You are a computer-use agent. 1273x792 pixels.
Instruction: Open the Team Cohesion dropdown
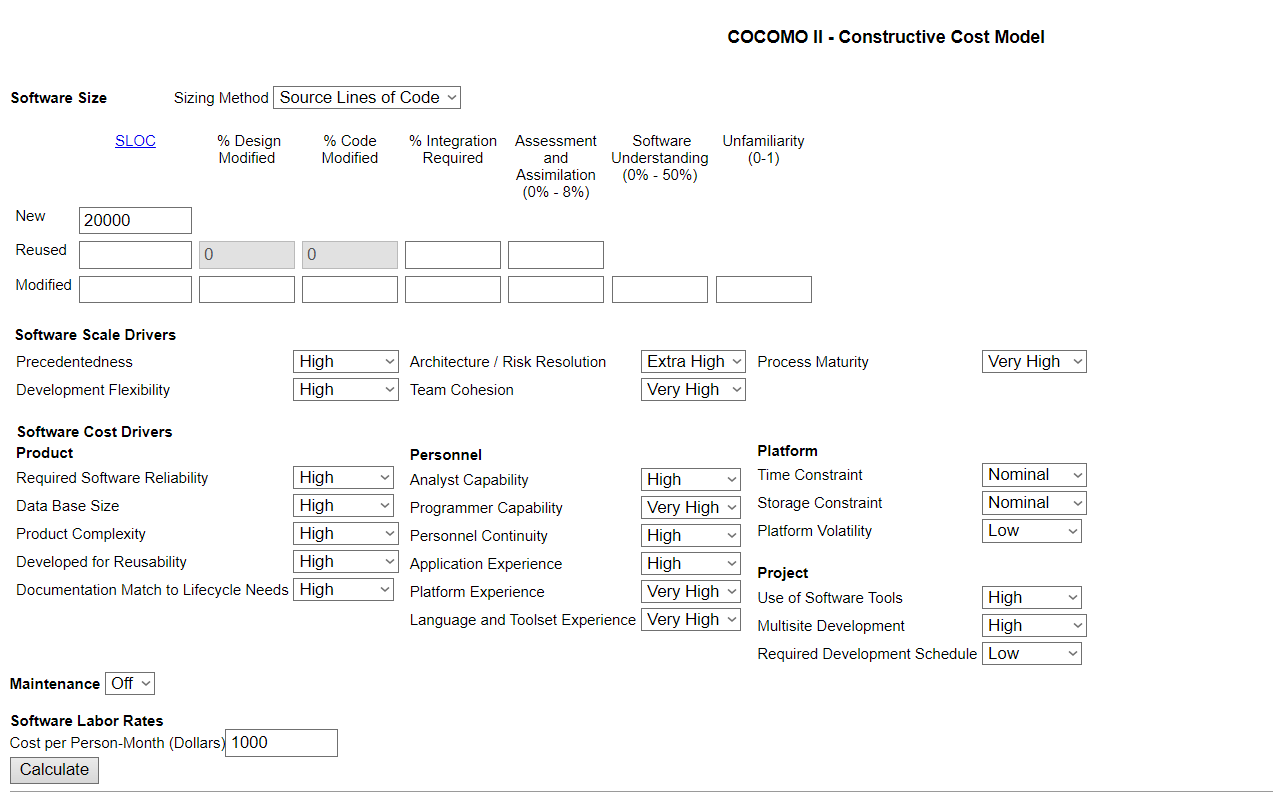[x=693, y=390]
